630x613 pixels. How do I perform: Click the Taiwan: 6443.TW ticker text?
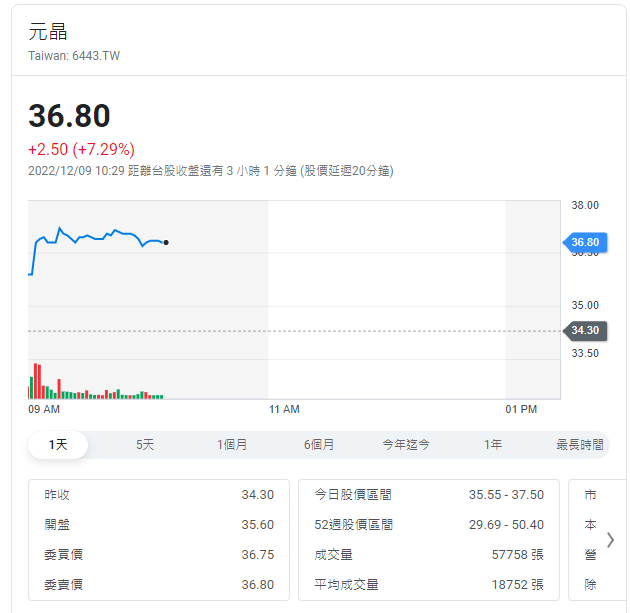coord(74,56)
